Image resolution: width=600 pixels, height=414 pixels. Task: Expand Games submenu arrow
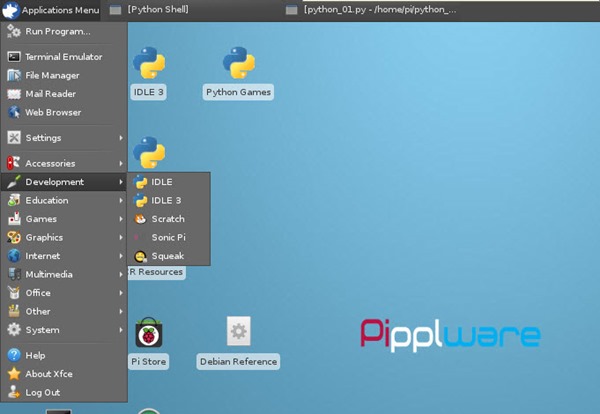point(121,219)
